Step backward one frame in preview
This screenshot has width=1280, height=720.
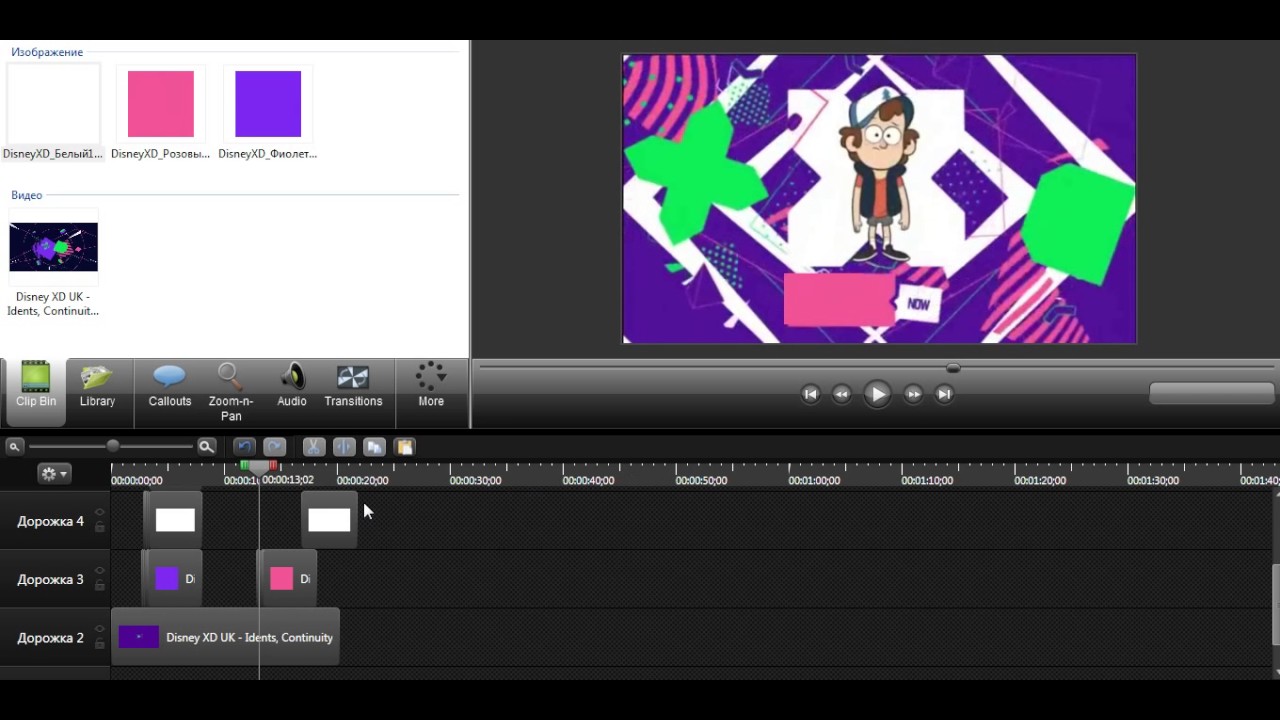click(x=841, y=394)
